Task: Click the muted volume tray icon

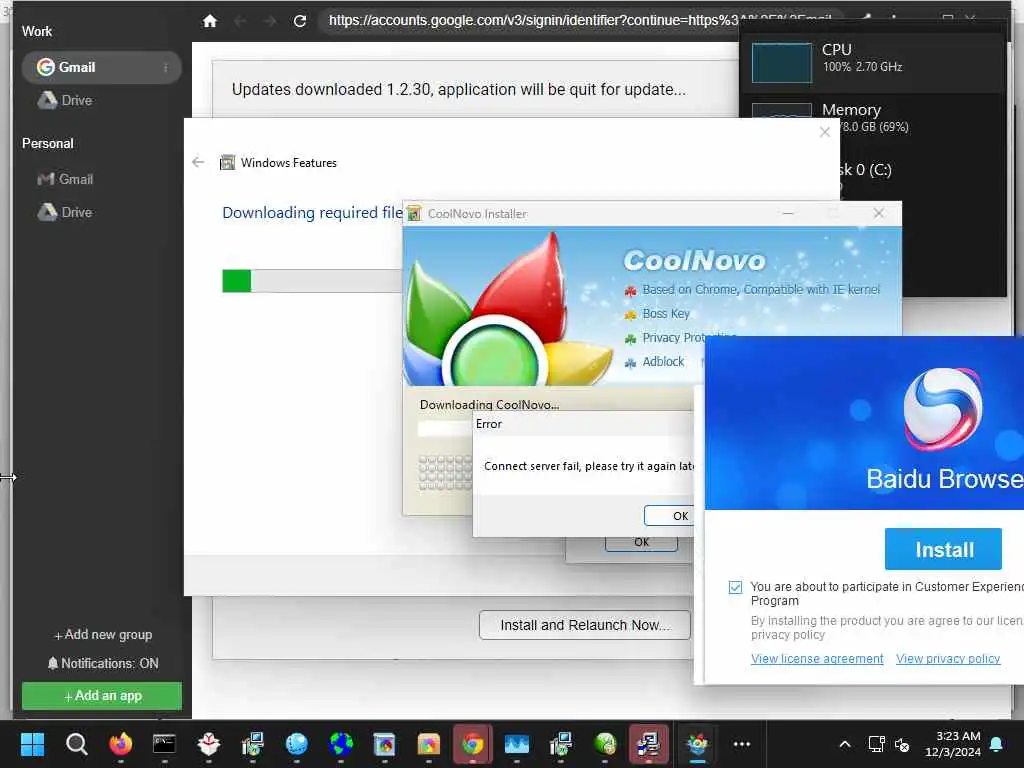Action: pos(902,744)
